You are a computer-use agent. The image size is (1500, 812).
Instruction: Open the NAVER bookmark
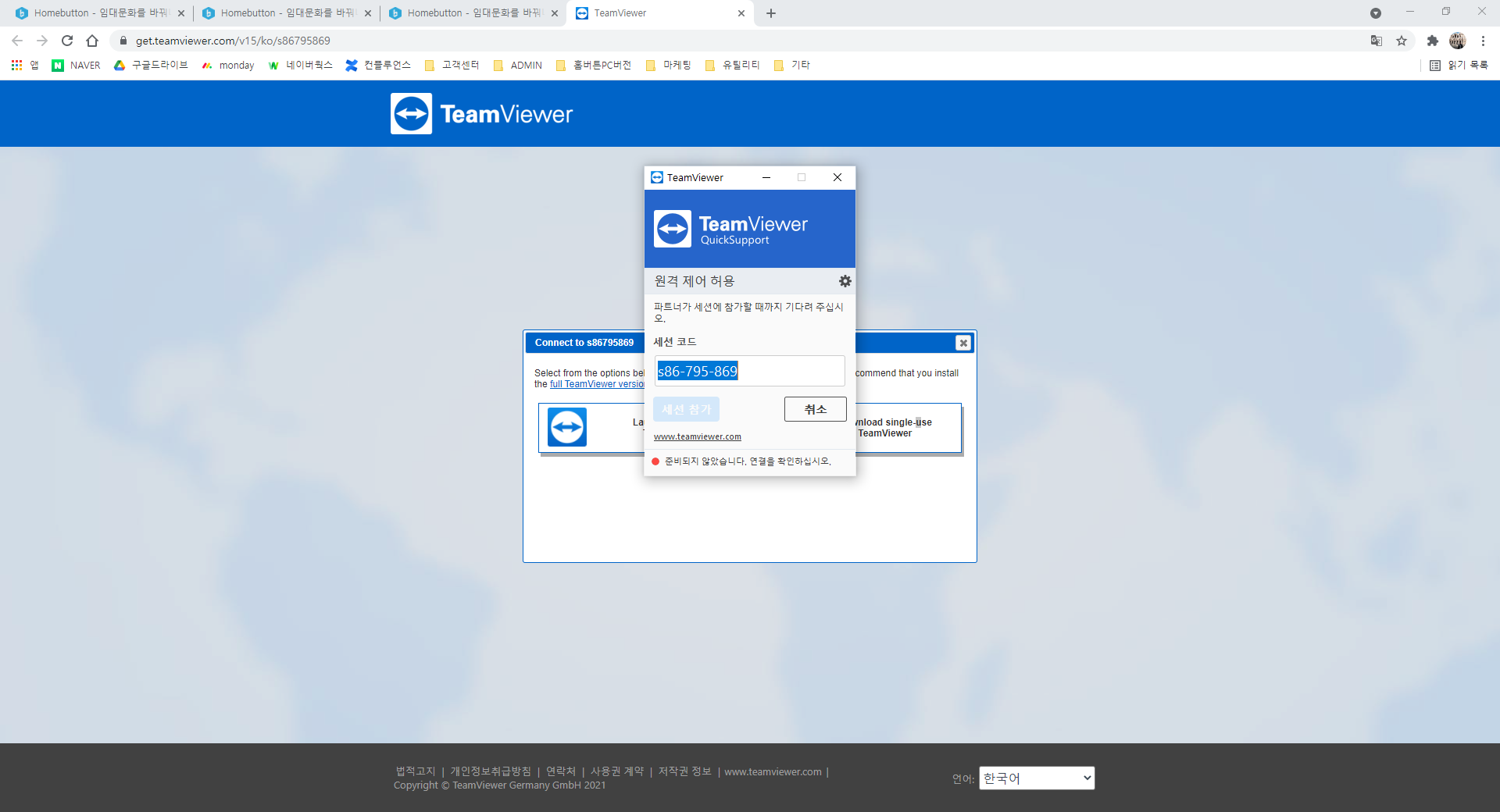(77, 66)
